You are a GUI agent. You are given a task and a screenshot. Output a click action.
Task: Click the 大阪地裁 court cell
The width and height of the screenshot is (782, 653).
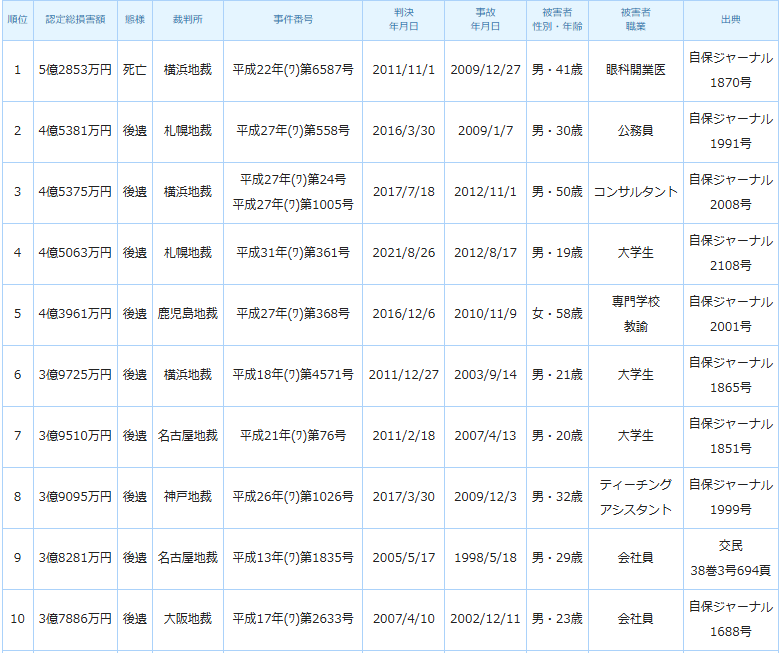pyautogui.click(x=187, y=619)
